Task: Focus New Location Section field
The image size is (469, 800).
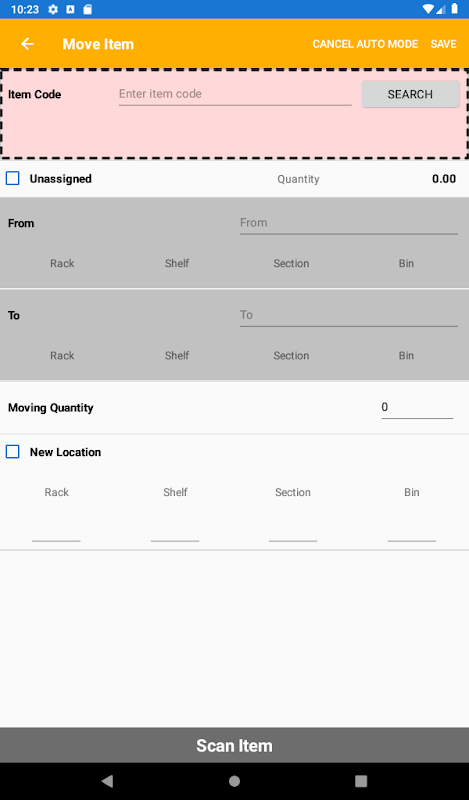Action: click(293, 531)
